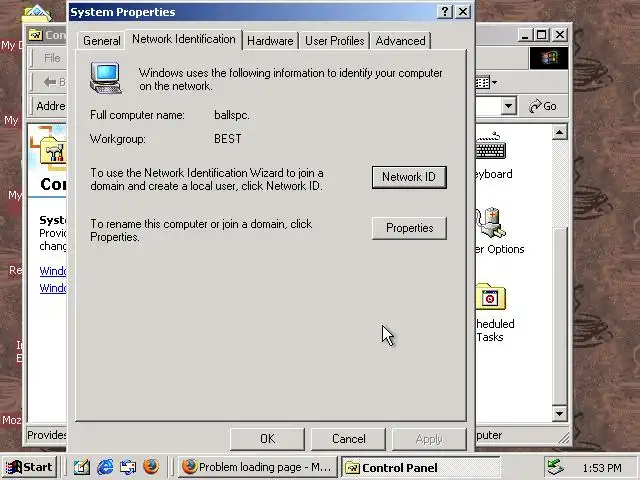This screenshot has width=640, height=480.
Task: Click the Control Panel scrollbar down arrow
Action: pos(560,413)
